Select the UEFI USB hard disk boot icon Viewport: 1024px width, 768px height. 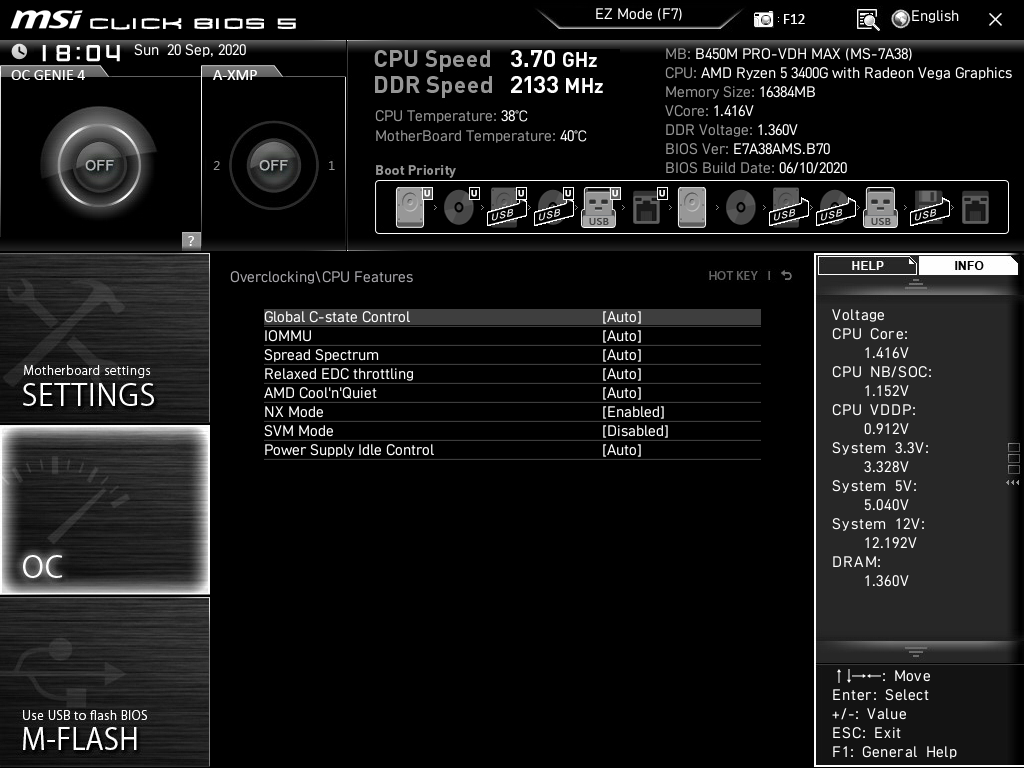pos(507,207)
